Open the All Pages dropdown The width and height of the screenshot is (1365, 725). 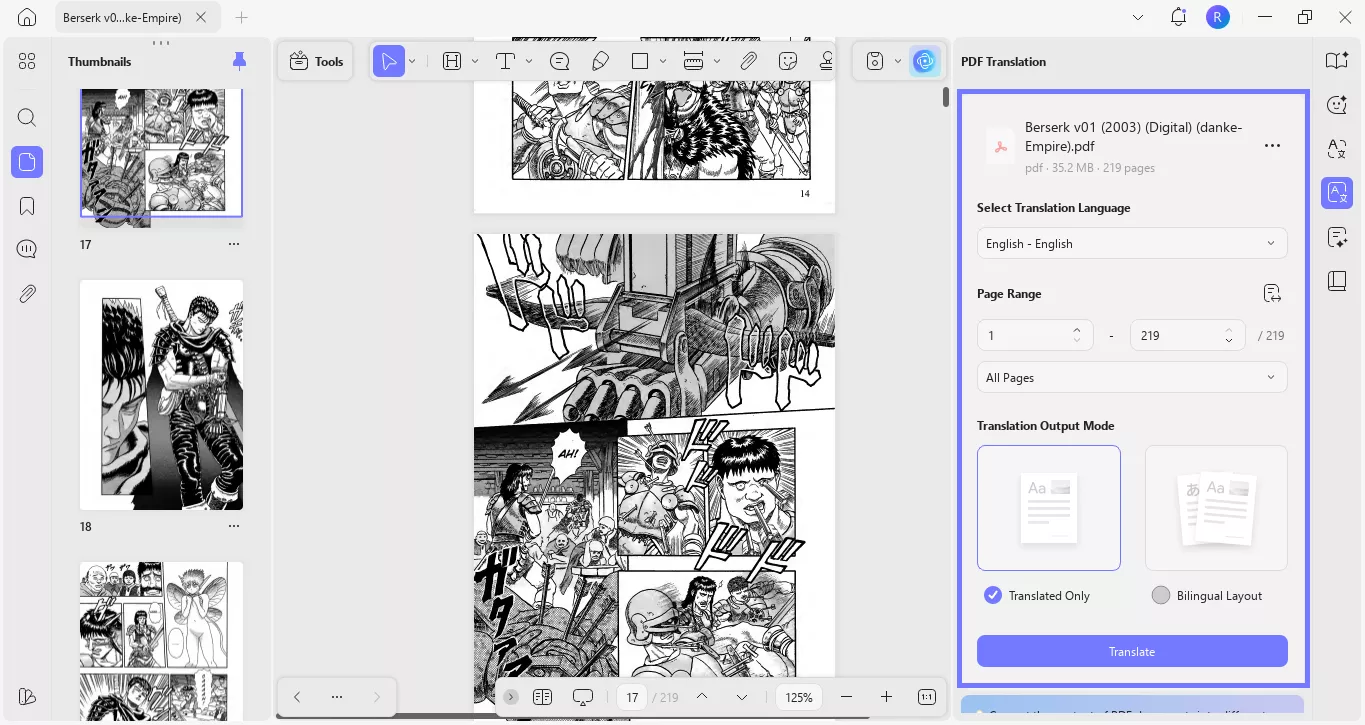1132,377
